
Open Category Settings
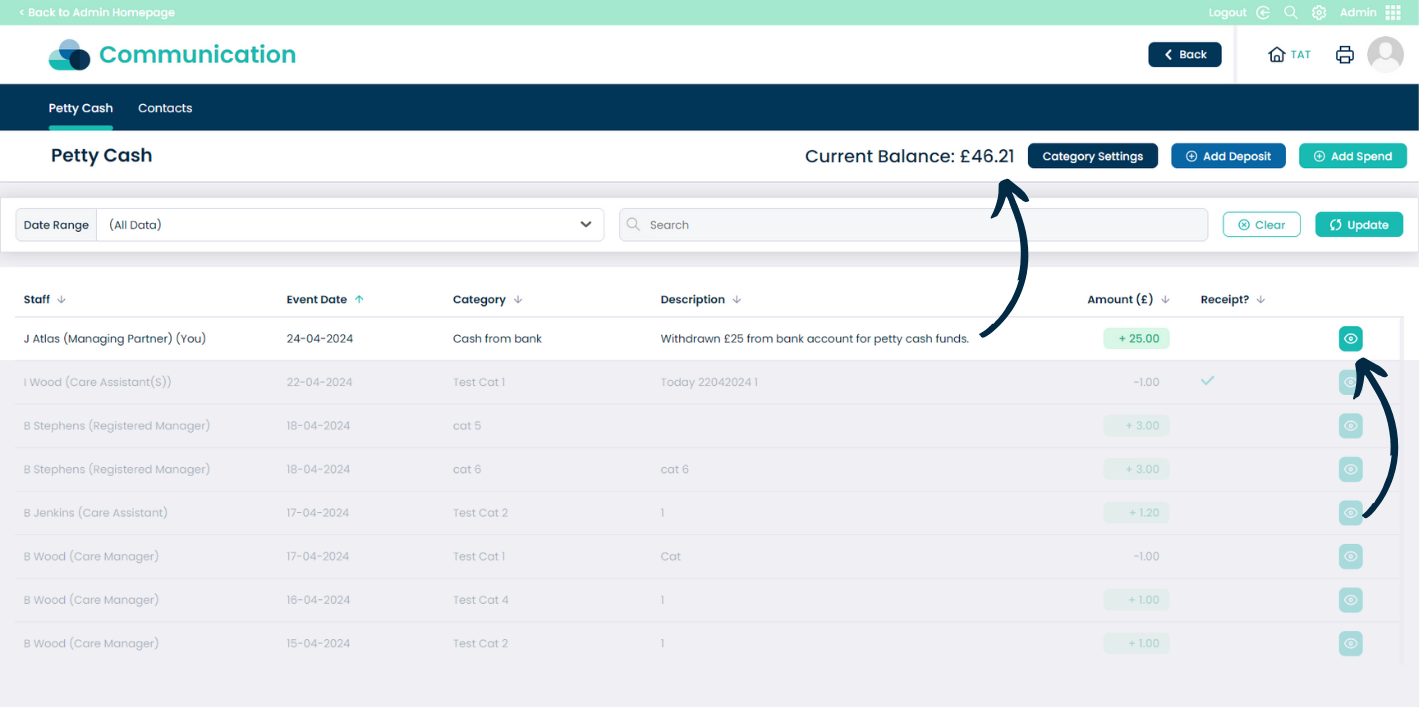(1093, 156)
